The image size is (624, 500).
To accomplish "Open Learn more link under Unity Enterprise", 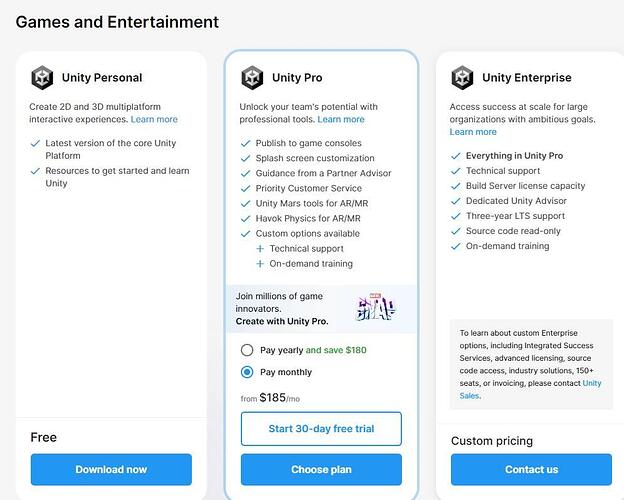I will tap(473, 132).
